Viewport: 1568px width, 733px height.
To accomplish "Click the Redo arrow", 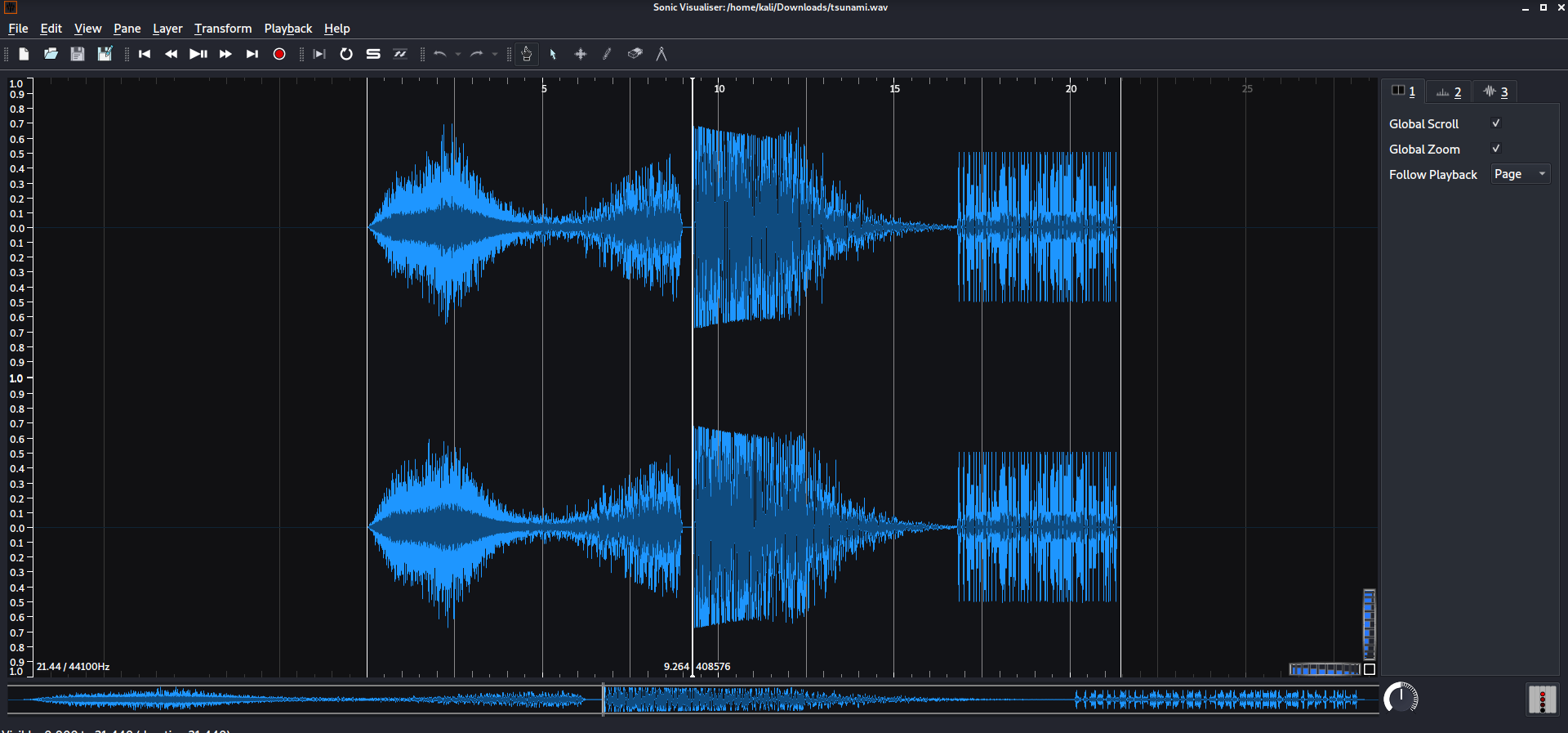I will pos(477,54).
